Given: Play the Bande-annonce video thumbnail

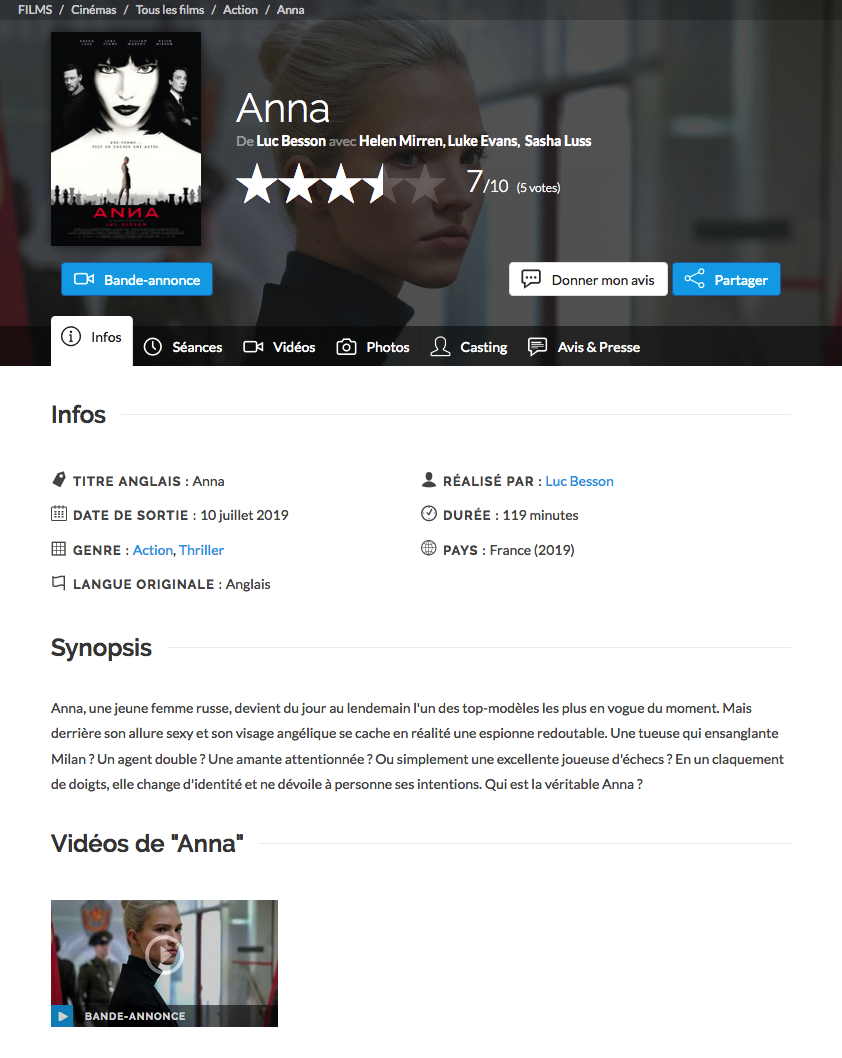Looking at the screenshot, I should 164,963.
